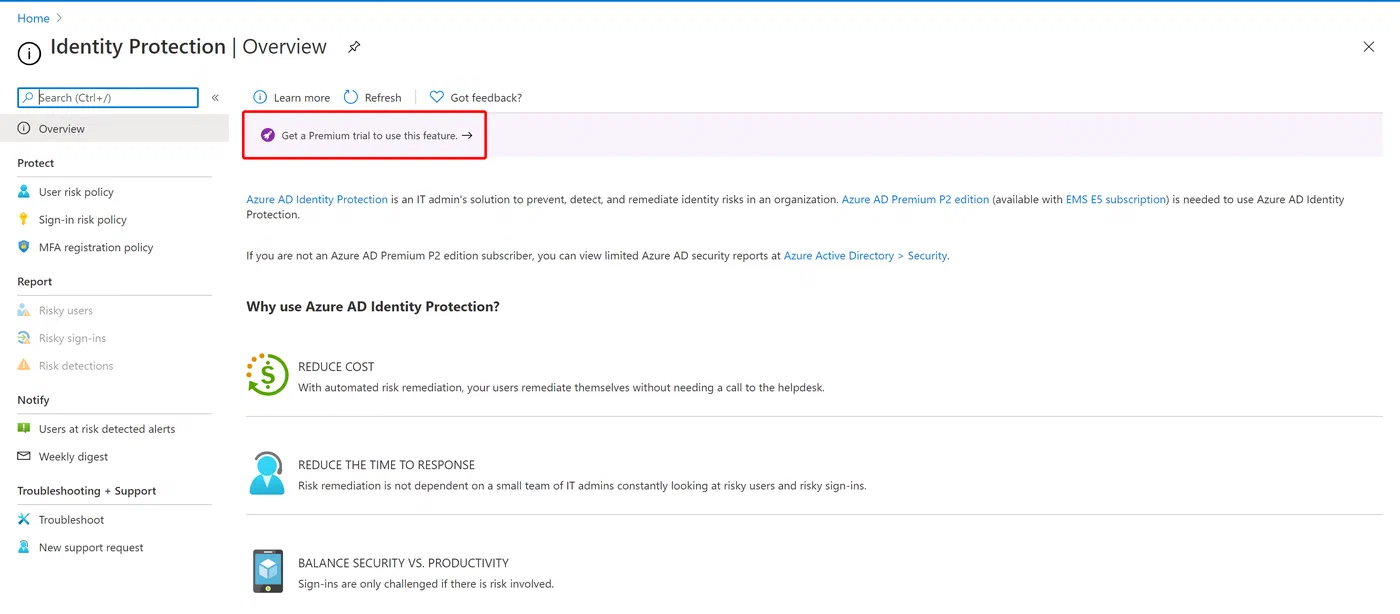Click the Troubleshoot wrench icon
1400x614 pixels.
point(24,519)
